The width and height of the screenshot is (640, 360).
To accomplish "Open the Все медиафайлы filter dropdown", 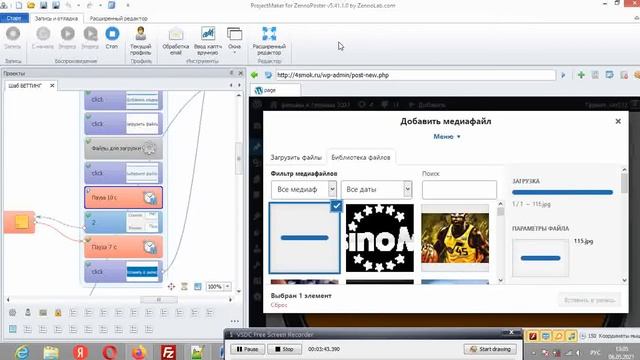I will point(304,189).
